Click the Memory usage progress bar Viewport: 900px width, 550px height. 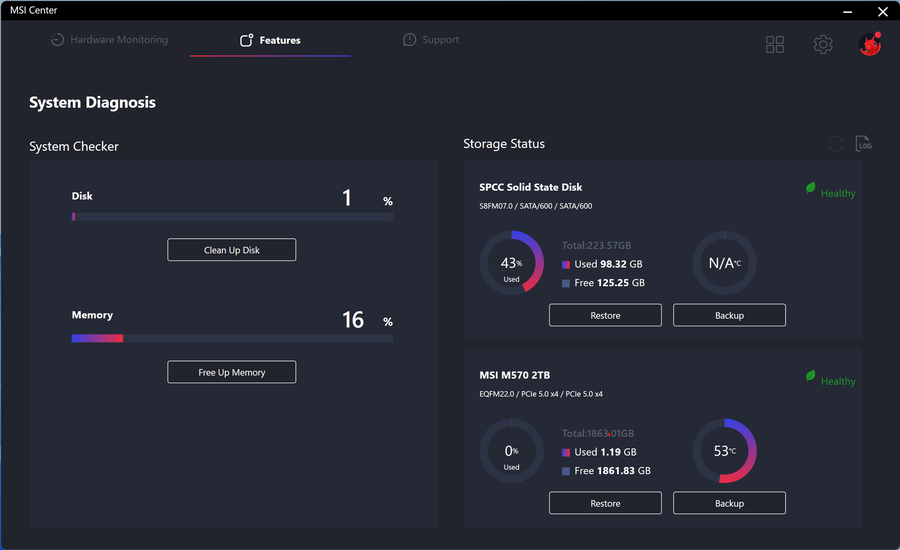tap(232, 339)
